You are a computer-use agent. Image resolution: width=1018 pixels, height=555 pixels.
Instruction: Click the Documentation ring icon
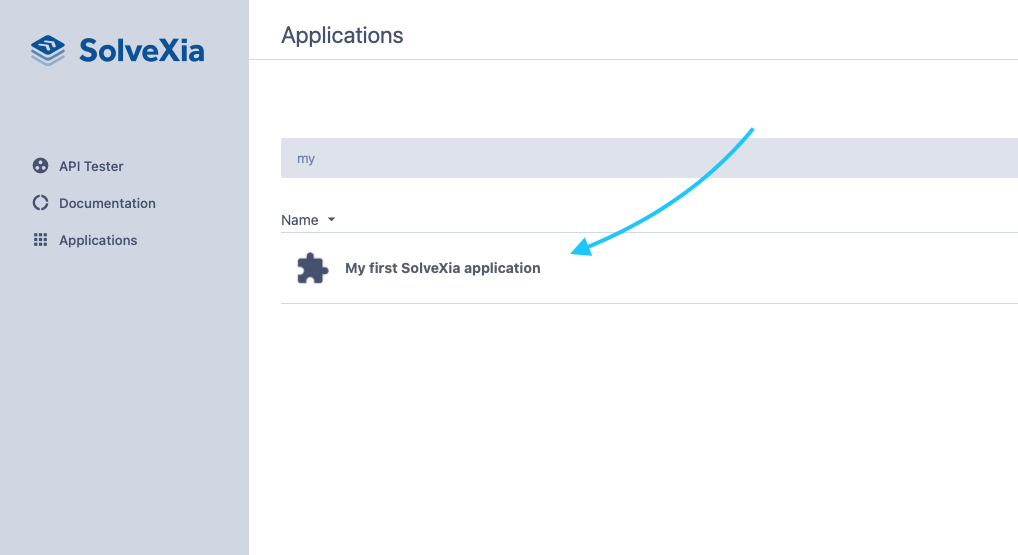[x=40, y=203]
